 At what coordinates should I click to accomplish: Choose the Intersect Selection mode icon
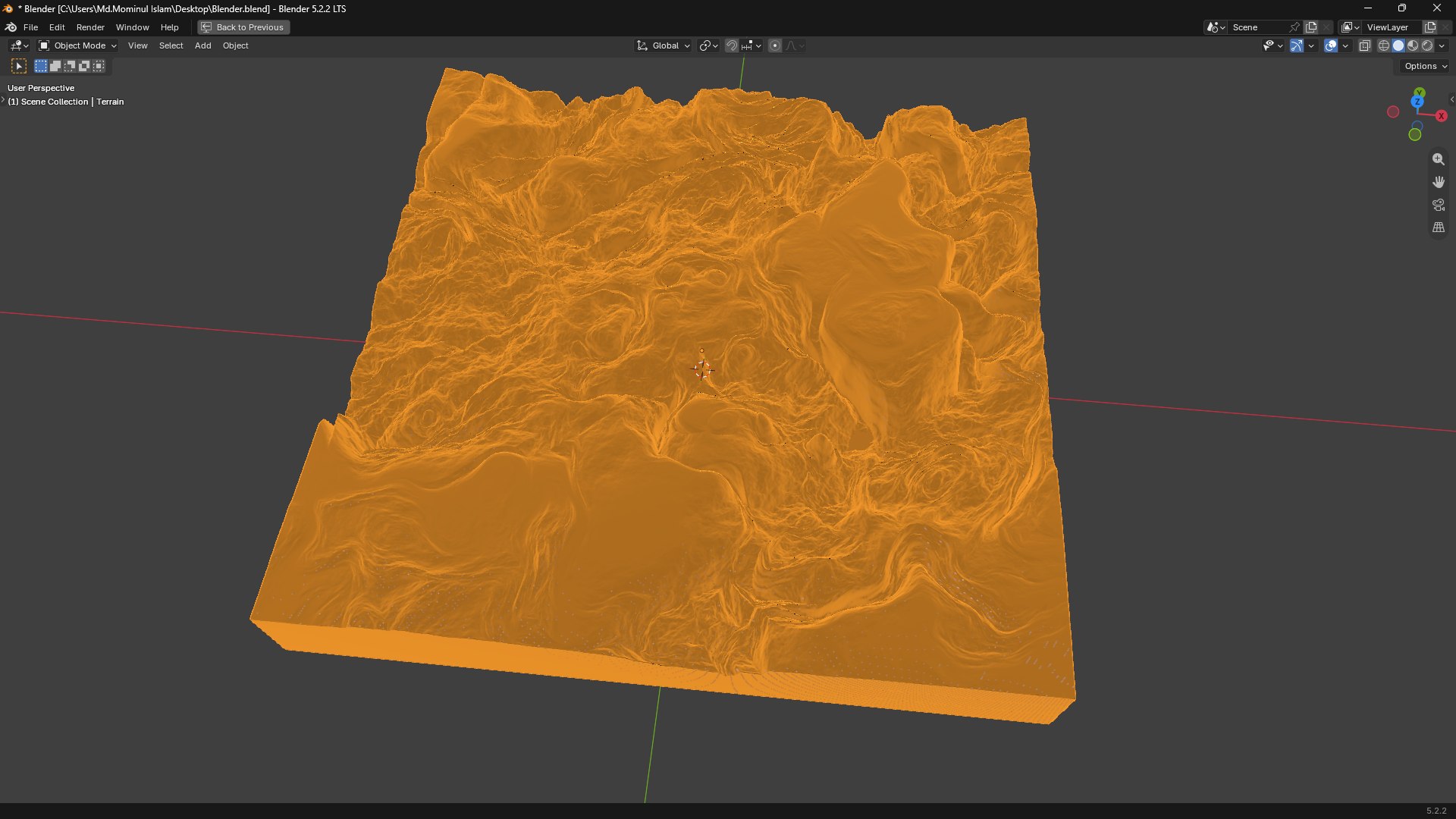point(99,66)
